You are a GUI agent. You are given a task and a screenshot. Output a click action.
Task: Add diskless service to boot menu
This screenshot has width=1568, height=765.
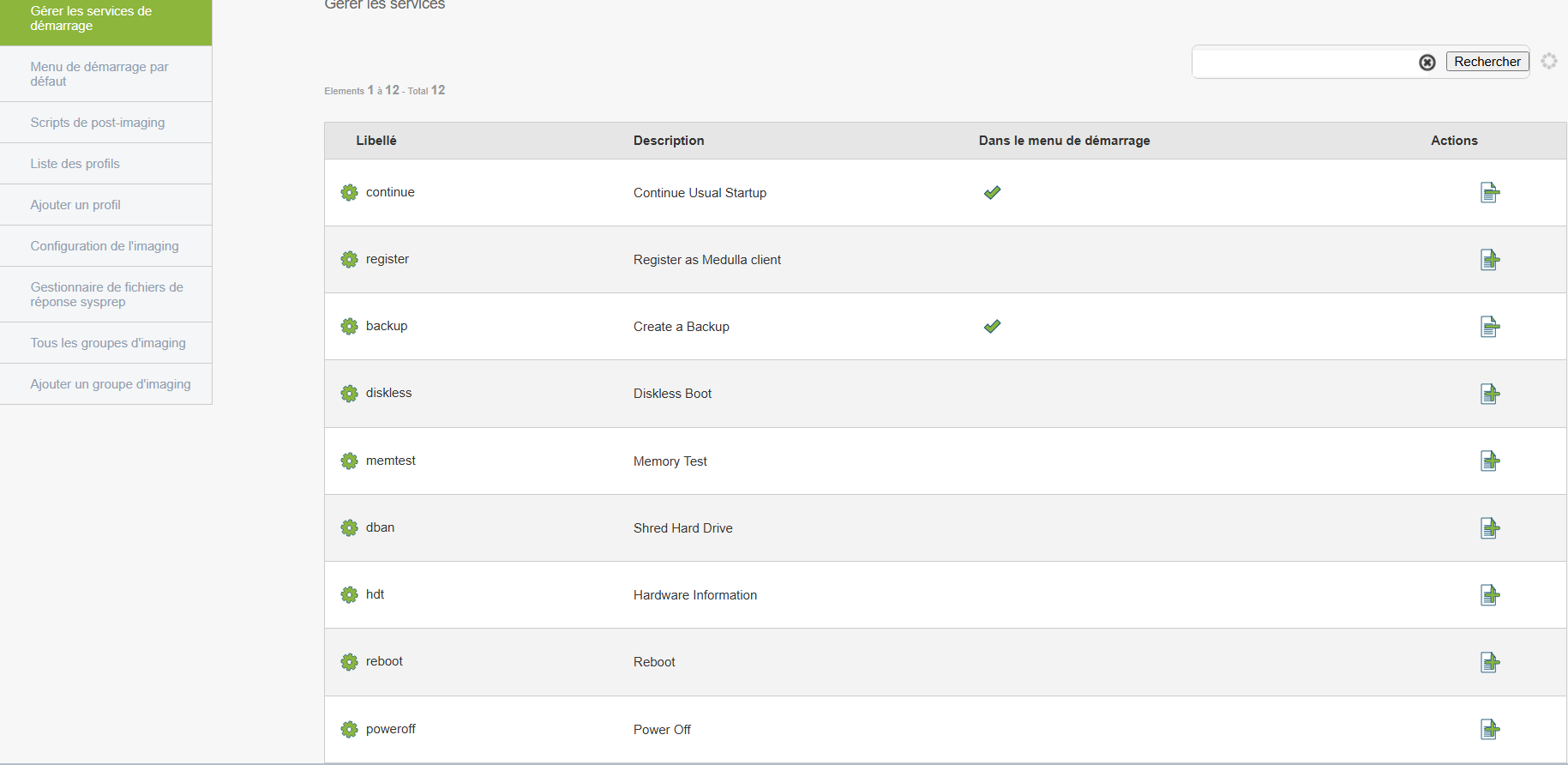click(x=1490, y=394)
